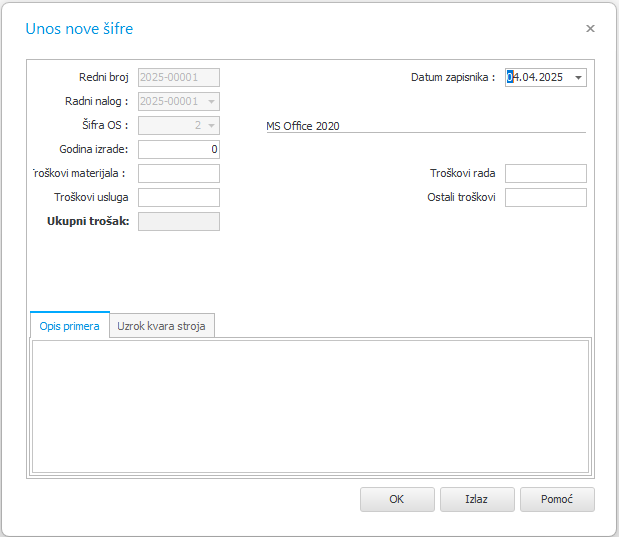The image size is (619, 537).
Task: Click the Redni broj field 2025-00001
Action: tap(179, 77)
